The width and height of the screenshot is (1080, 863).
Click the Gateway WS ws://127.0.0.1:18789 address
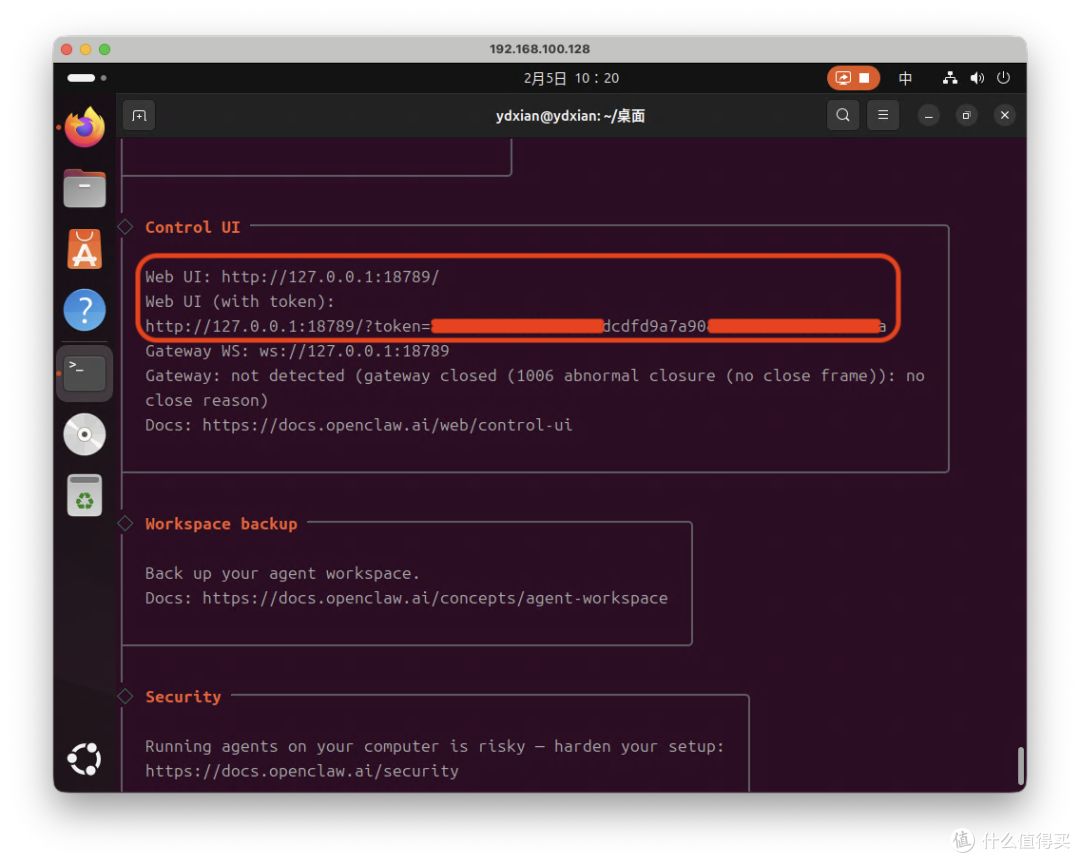[x=354, y=351]
